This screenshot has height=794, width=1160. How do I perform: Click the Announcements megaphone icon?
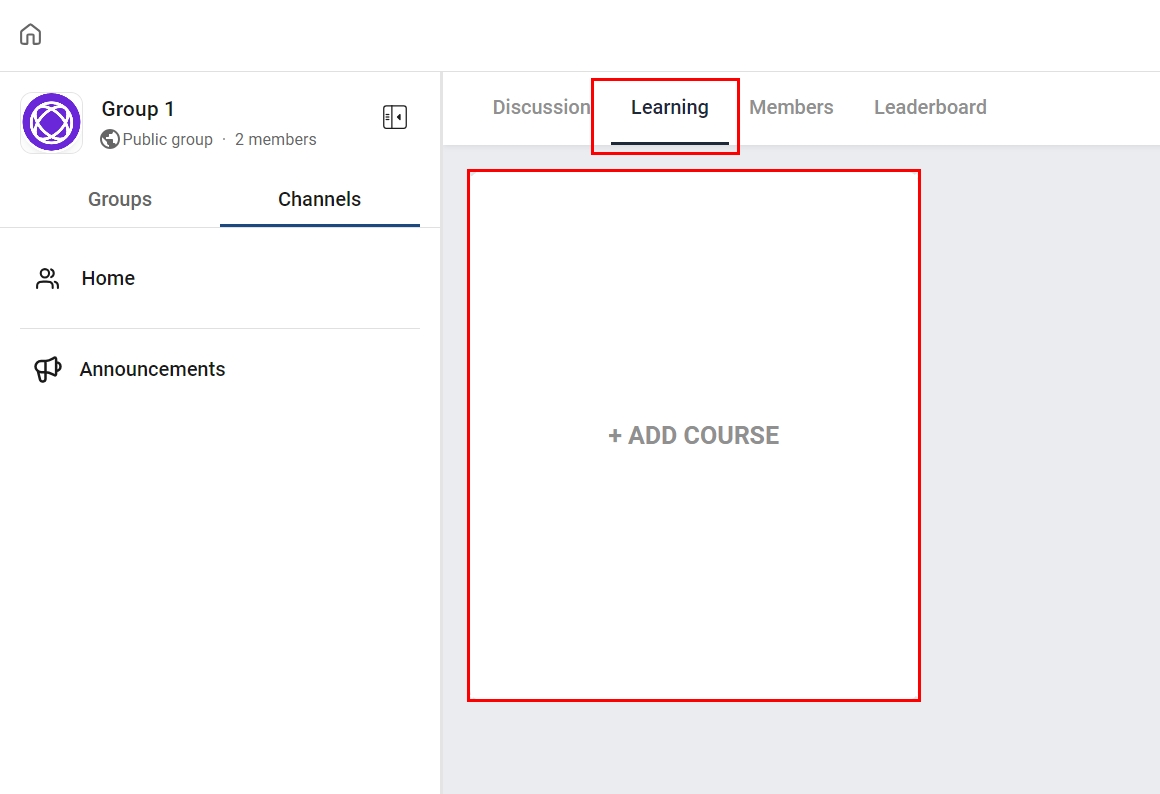[x=47, y=369]
